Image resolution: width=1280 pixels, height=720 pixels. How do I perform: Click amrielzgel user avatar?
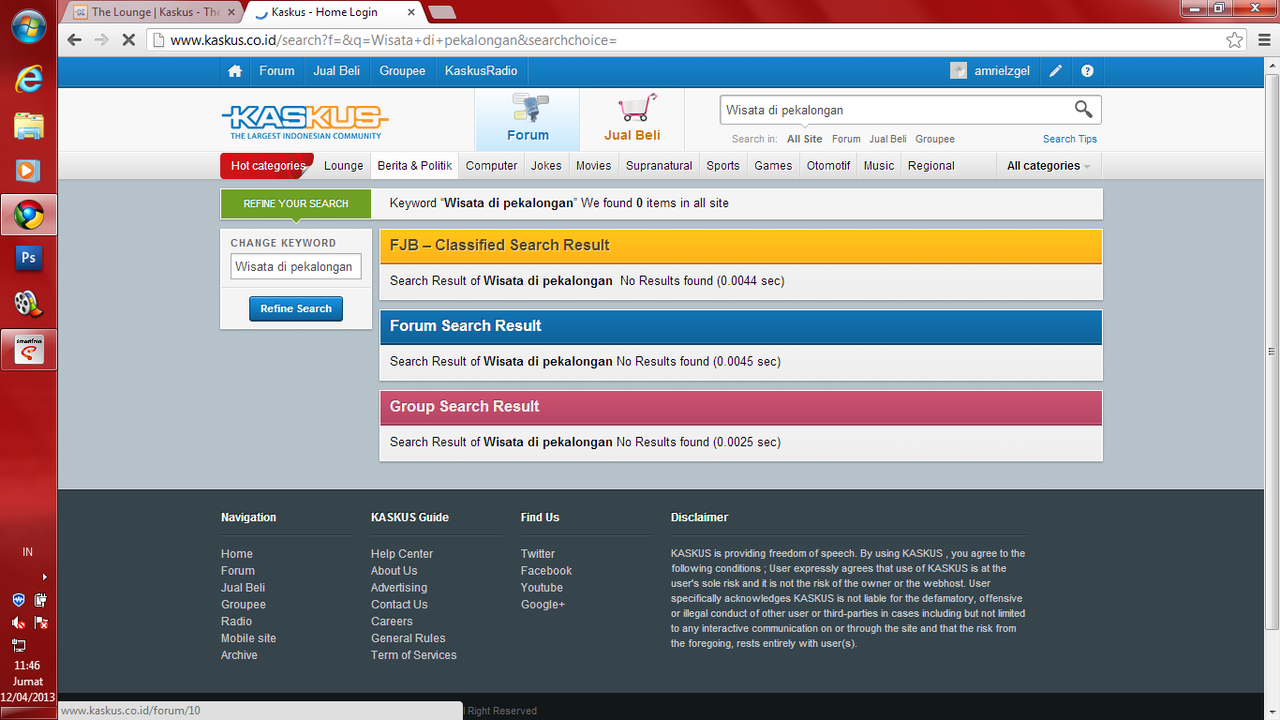coord(959,71)
